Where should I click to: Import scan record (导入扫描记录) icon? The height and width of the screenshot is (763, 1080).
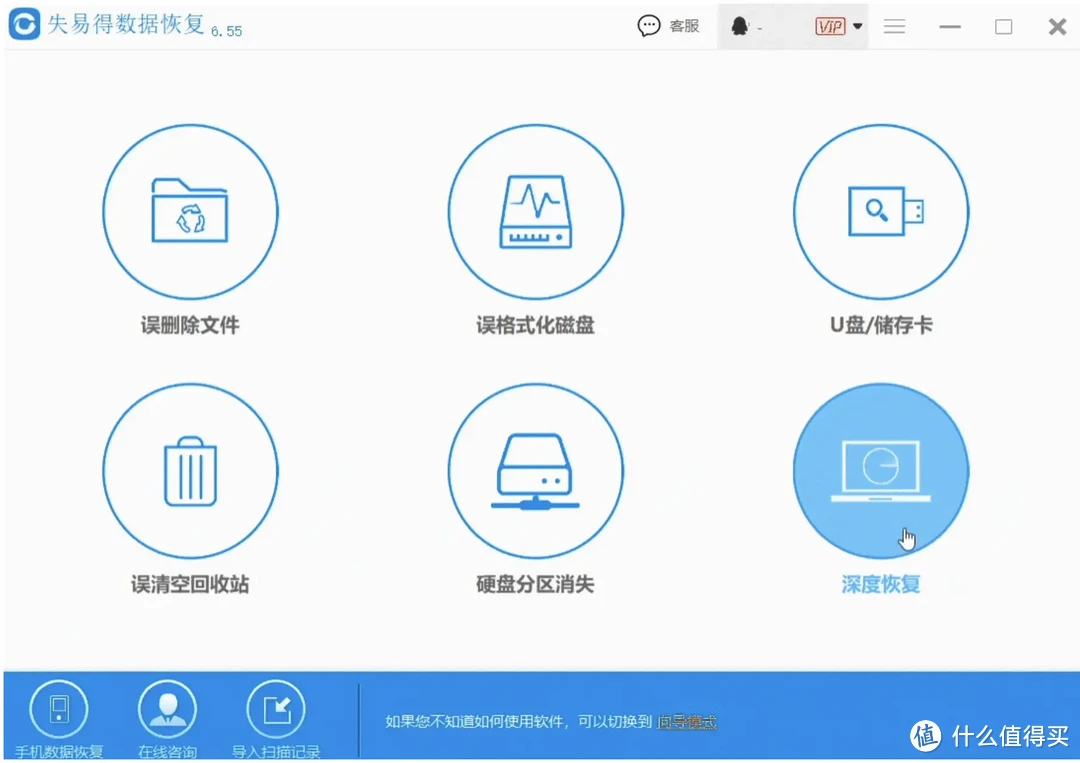276,709
